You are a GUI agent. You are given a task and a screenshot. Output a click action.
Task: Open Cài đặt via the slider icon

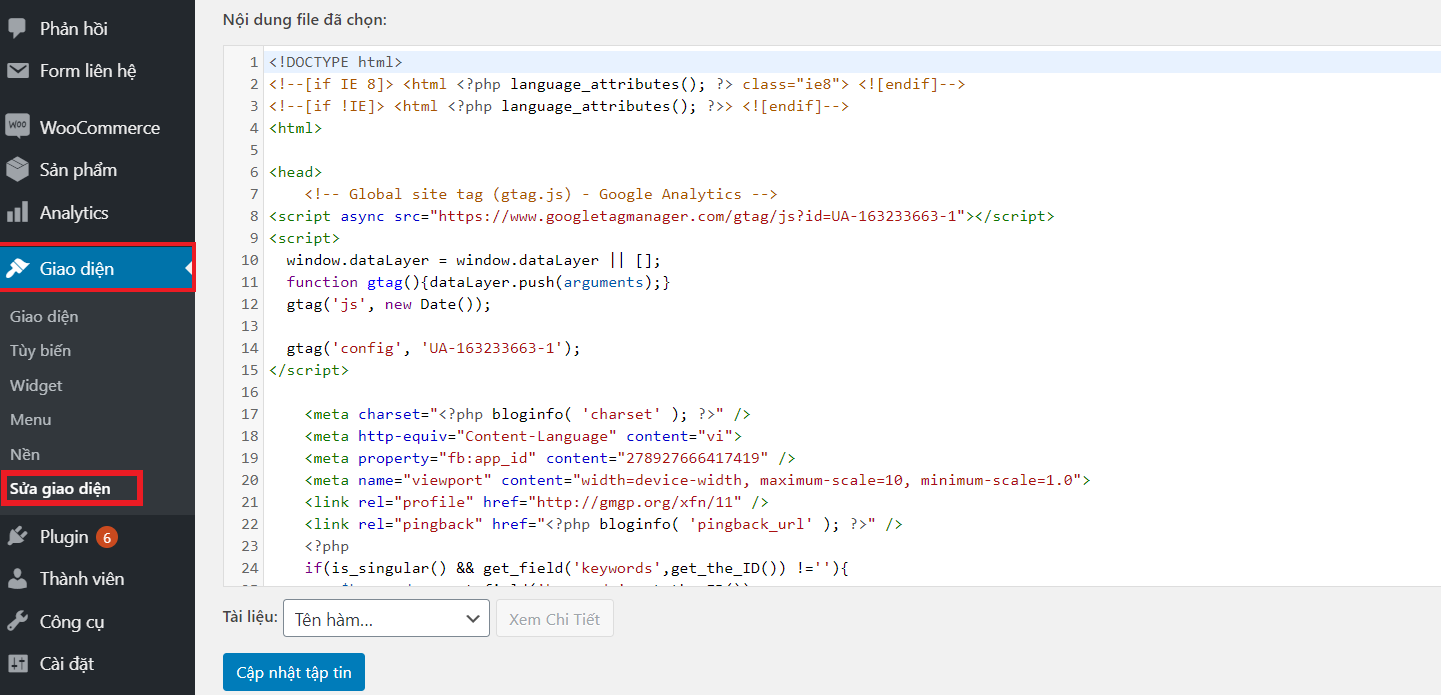tap(19, 663)
